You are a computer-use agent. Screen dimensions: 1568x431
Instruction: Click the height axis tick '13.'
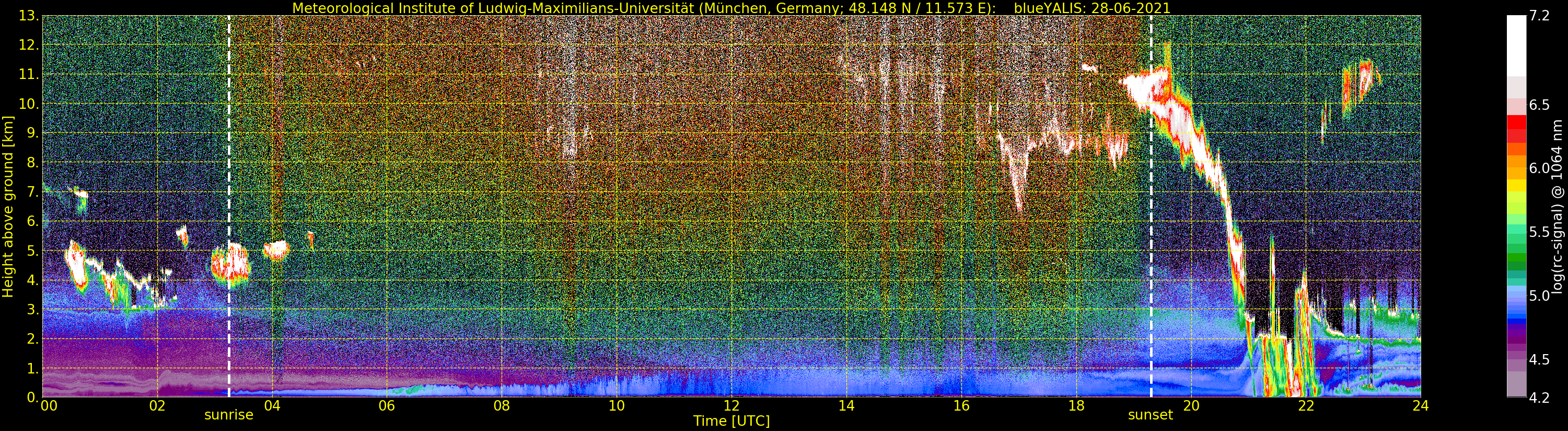coord(29,16)
